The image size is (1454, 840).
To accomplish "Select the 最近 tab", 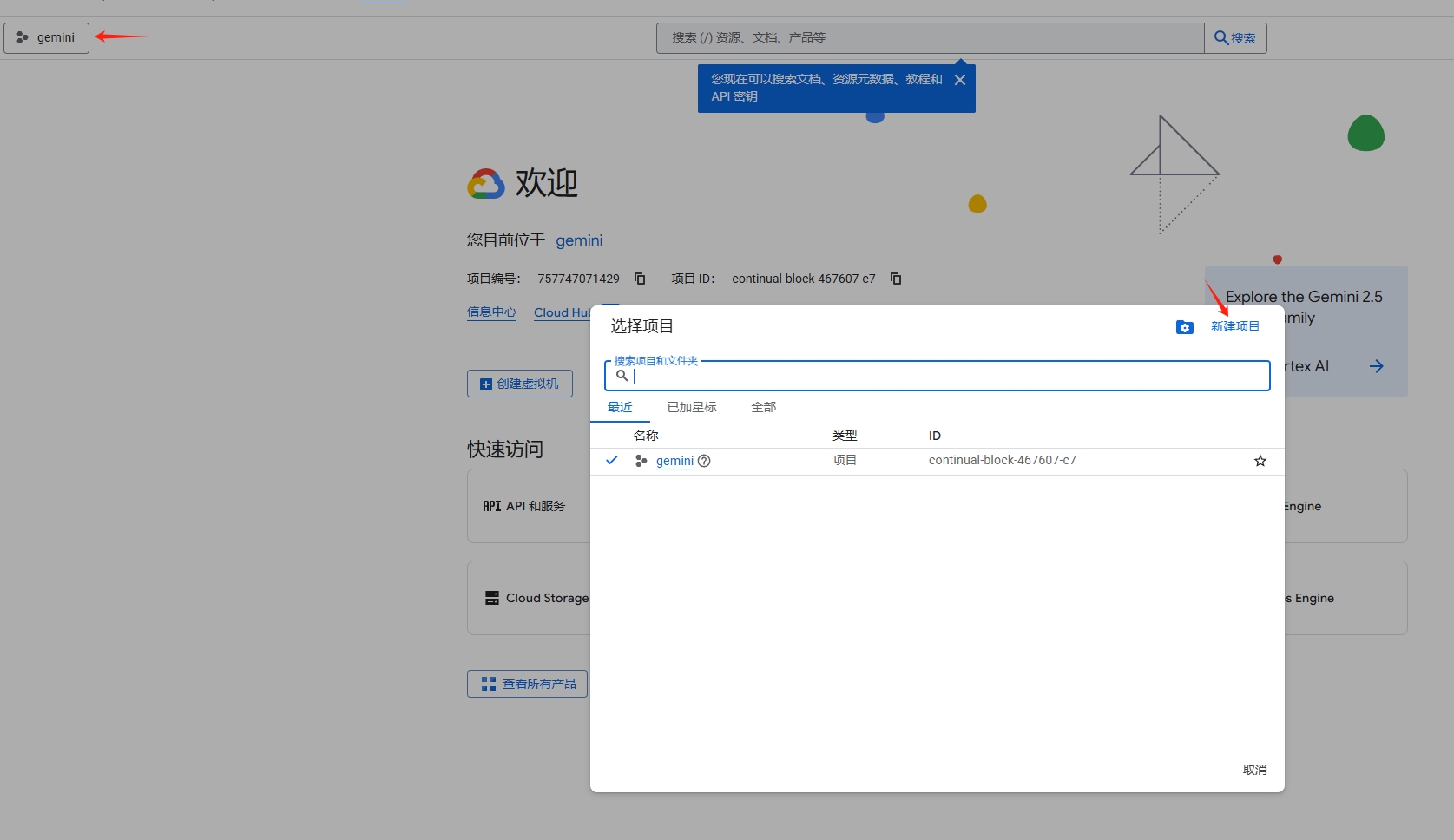I will (620, 406).
